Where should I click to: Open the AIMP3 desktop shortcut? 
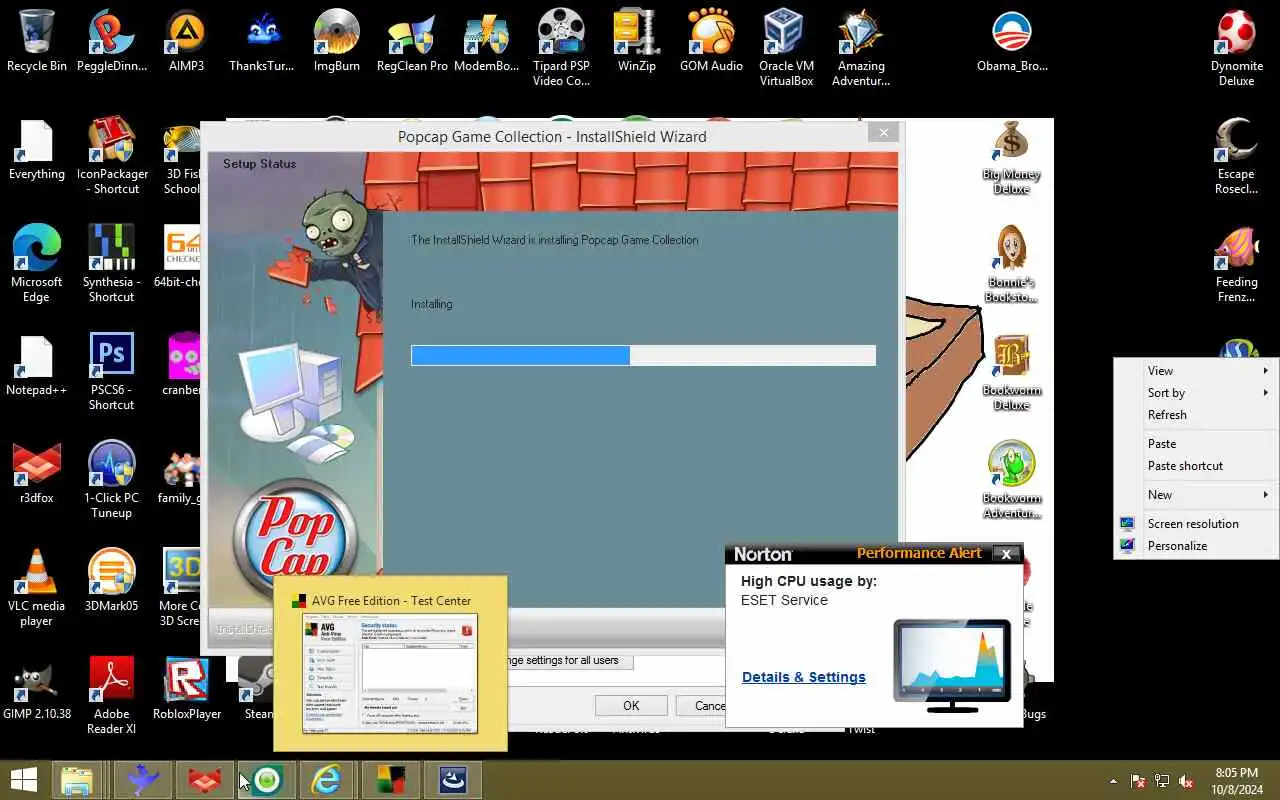(x=186, y=41)
